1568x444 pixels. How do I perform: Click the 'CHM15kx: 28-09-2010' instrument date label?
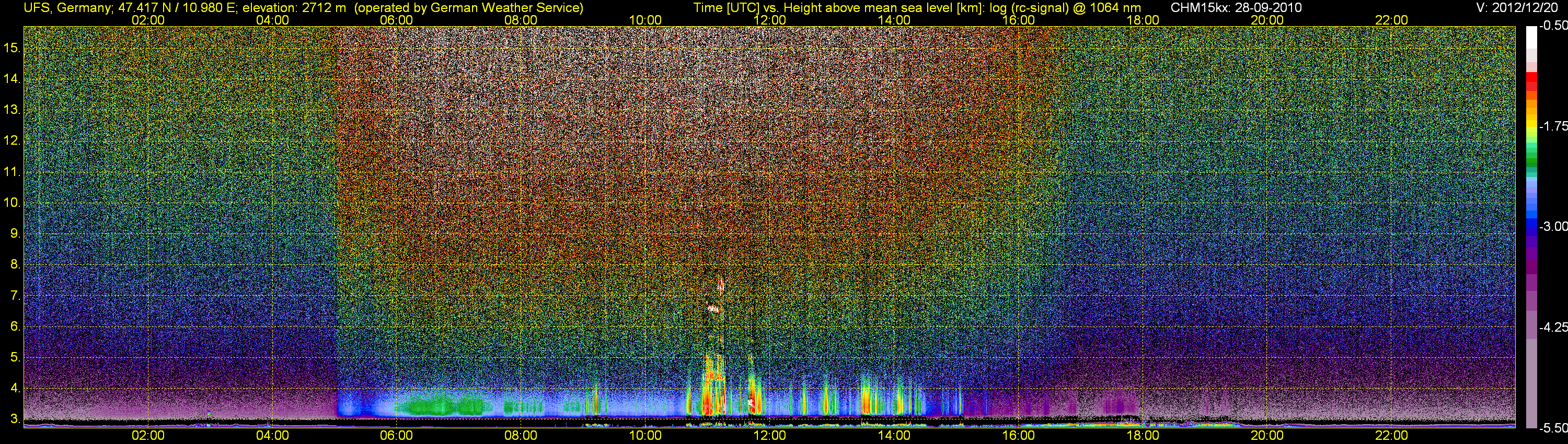(1236, 8)
